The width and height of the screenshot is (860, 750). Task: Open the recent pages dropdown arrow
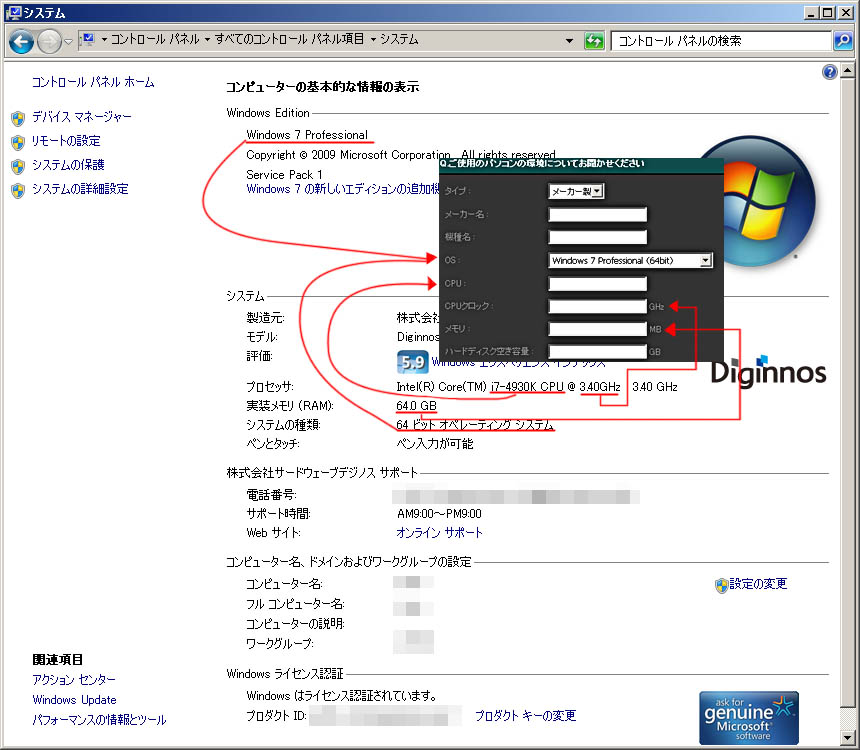pyautogui.click(x=68, y=41)
